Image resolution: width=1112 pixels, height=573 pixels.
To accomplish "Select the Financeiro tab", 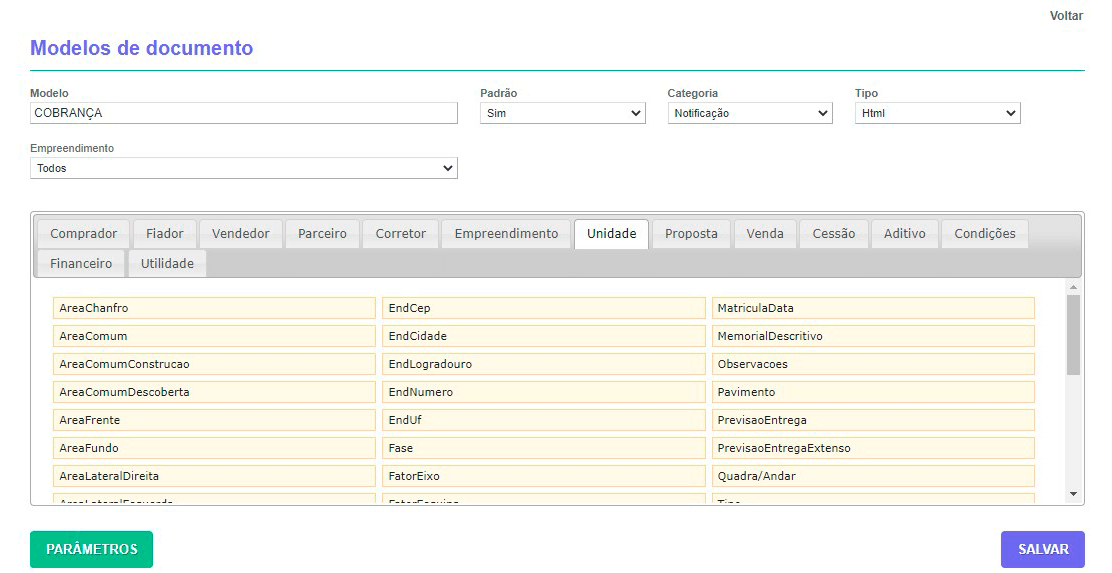I will click(x=81, y=264).
